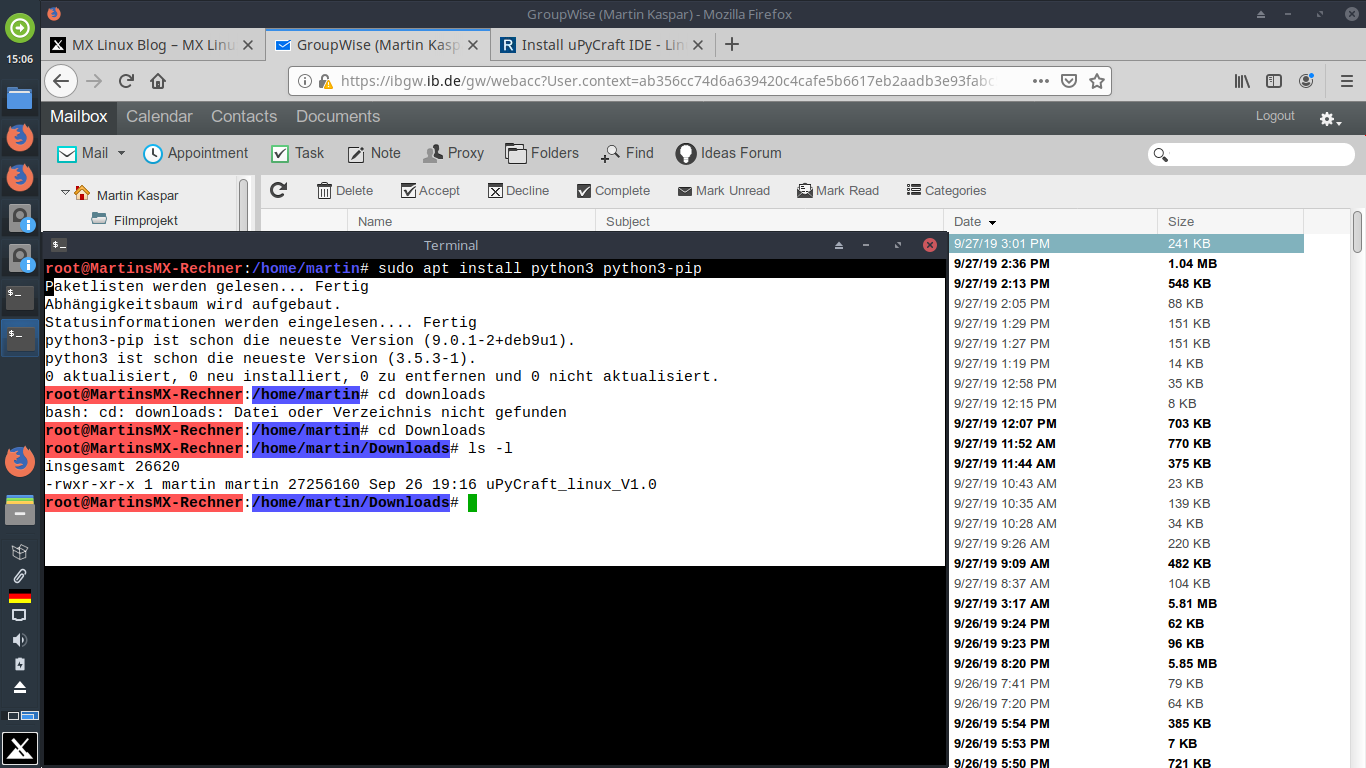Go back one page in Firefox
The width and height of the screenshot is (1366, 768).
(61, 81)
